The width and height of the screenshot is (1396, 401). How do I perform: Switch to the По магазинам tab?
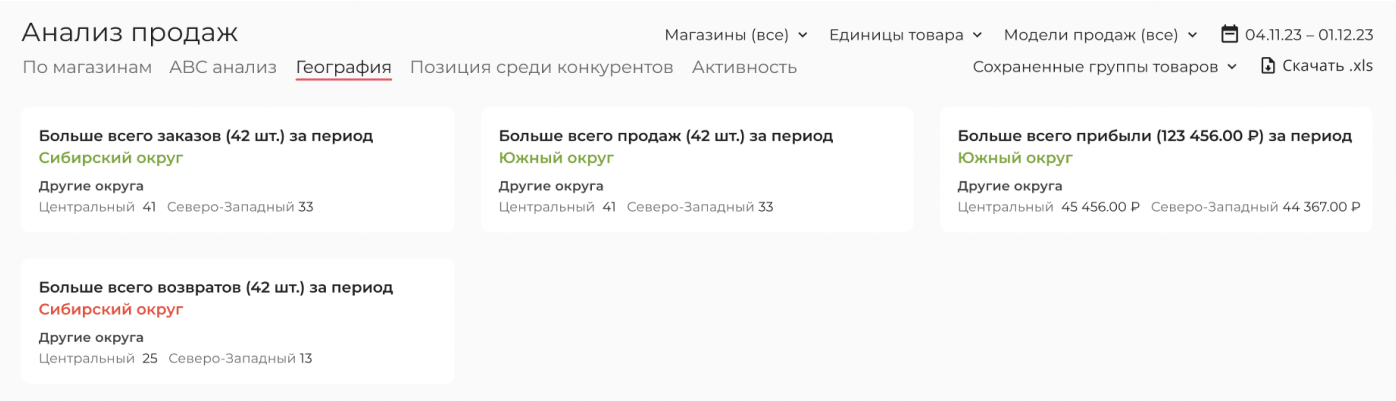(x=87, y=68)
